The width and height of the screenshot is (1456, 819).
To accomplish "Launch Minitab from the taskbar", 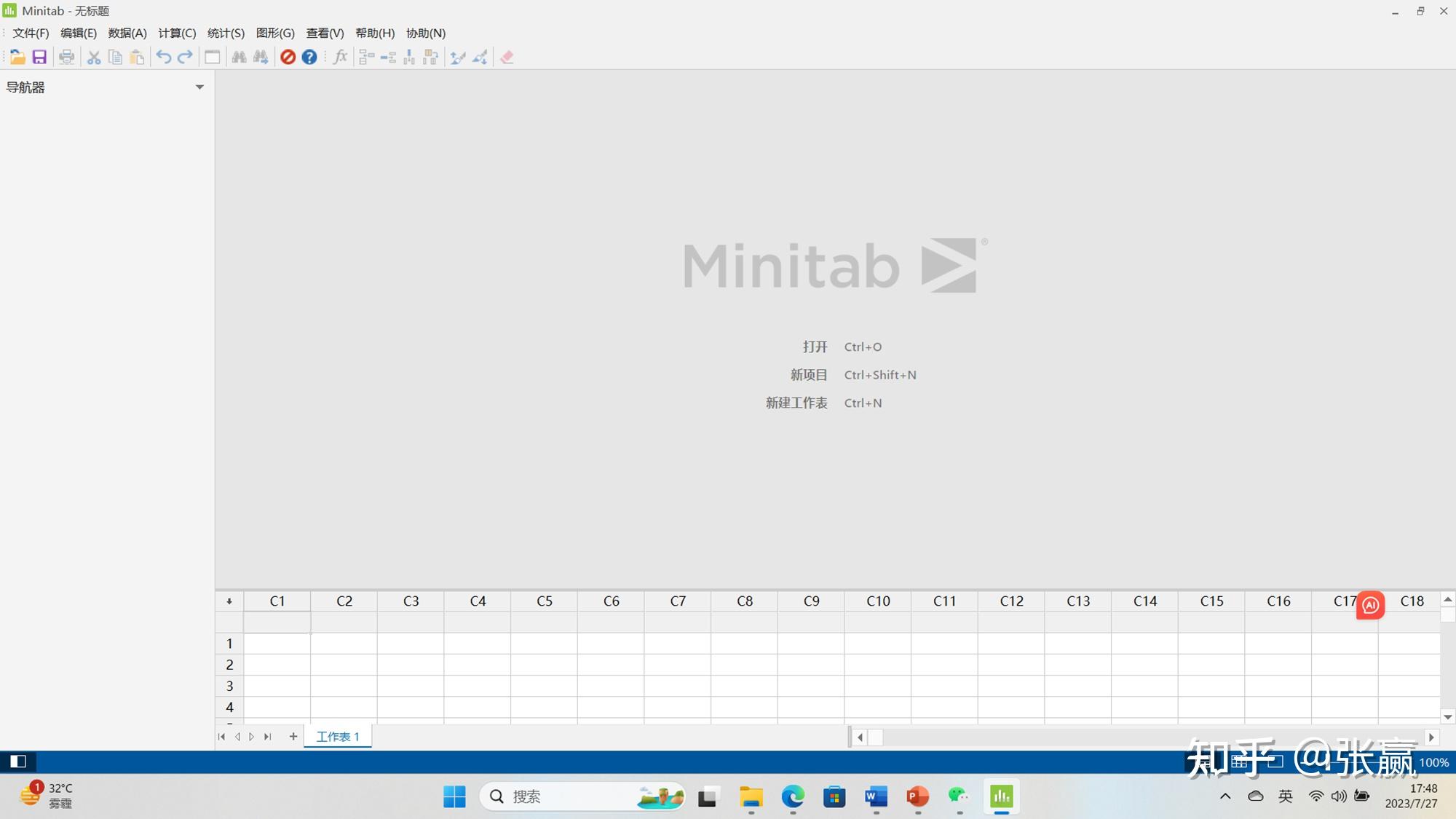I will [1001, 796].
